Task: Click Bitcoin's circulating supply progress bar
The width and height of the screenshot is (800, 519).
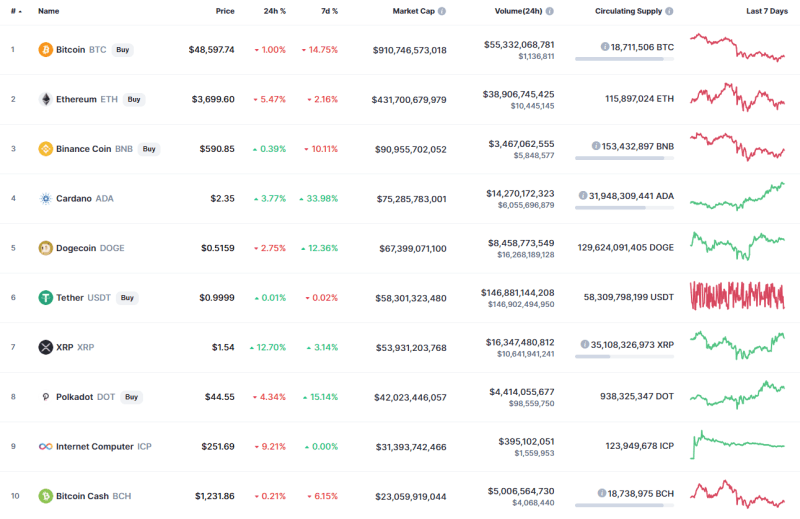Action: coord(624,59)
